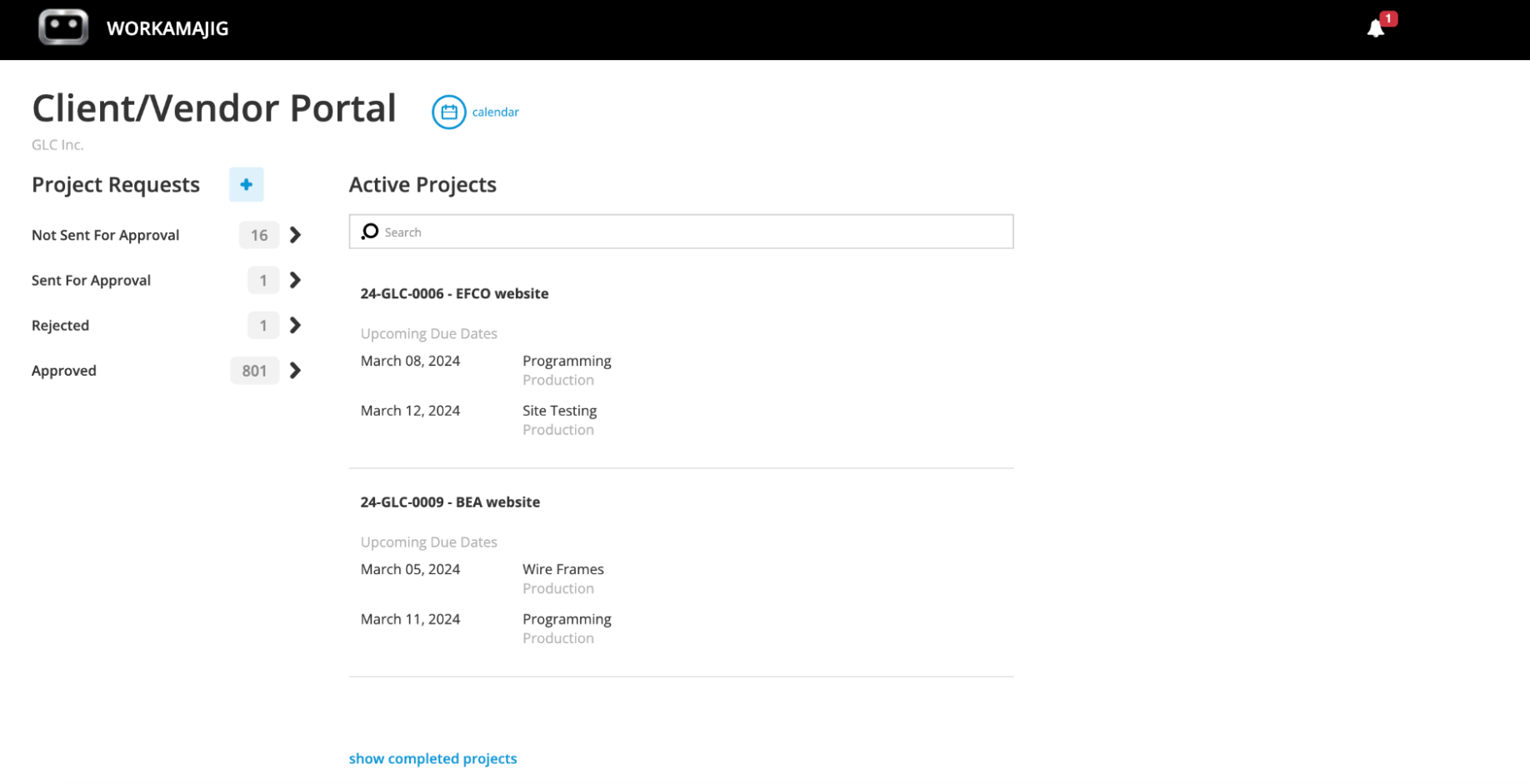Select the Programming task under EFCO website
1530x784 pixels.
tap(567, 361)
